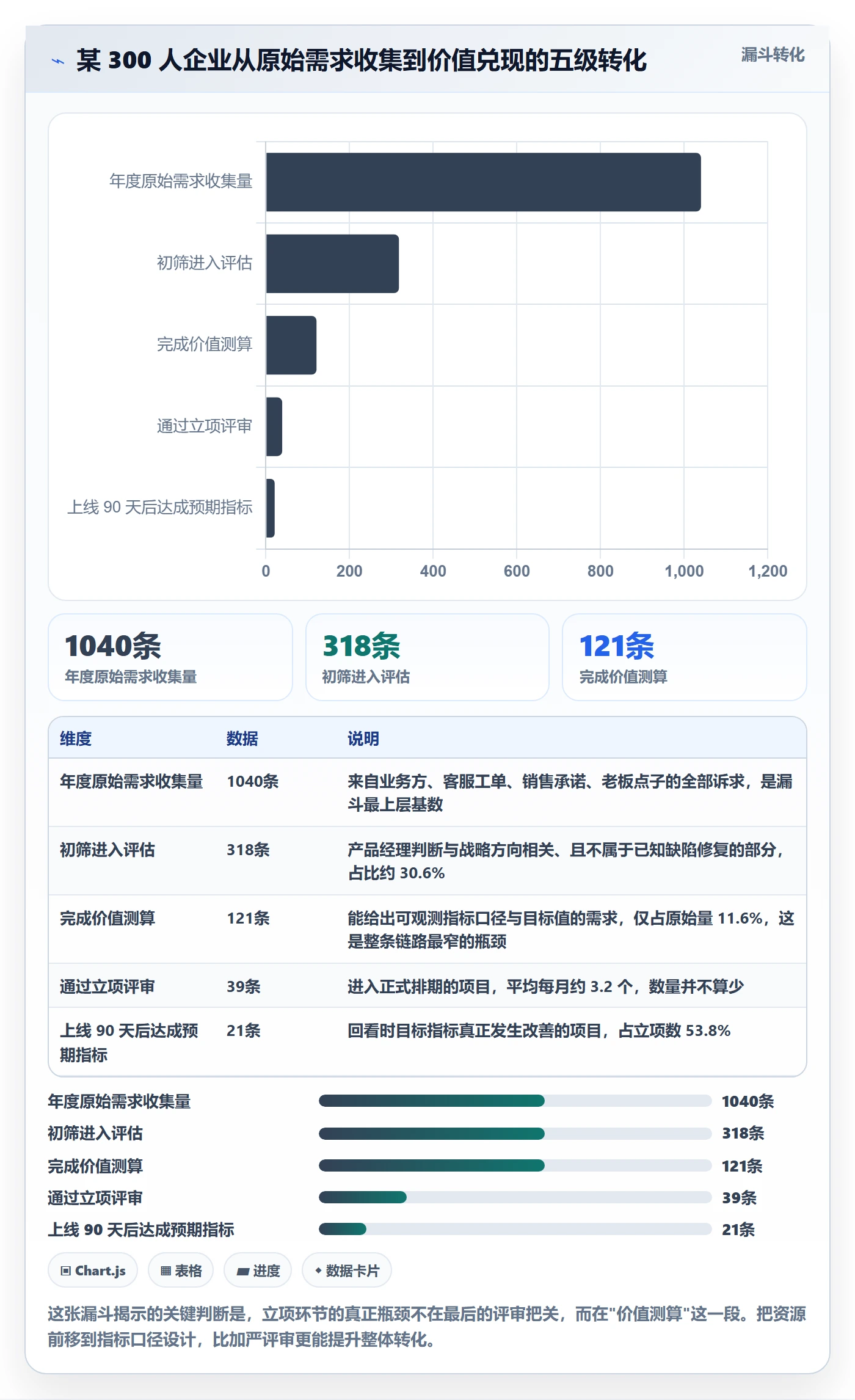Click the 表格 tag chip
The width and height of the screenshot is (855, 1400).
coord(181,1271)
